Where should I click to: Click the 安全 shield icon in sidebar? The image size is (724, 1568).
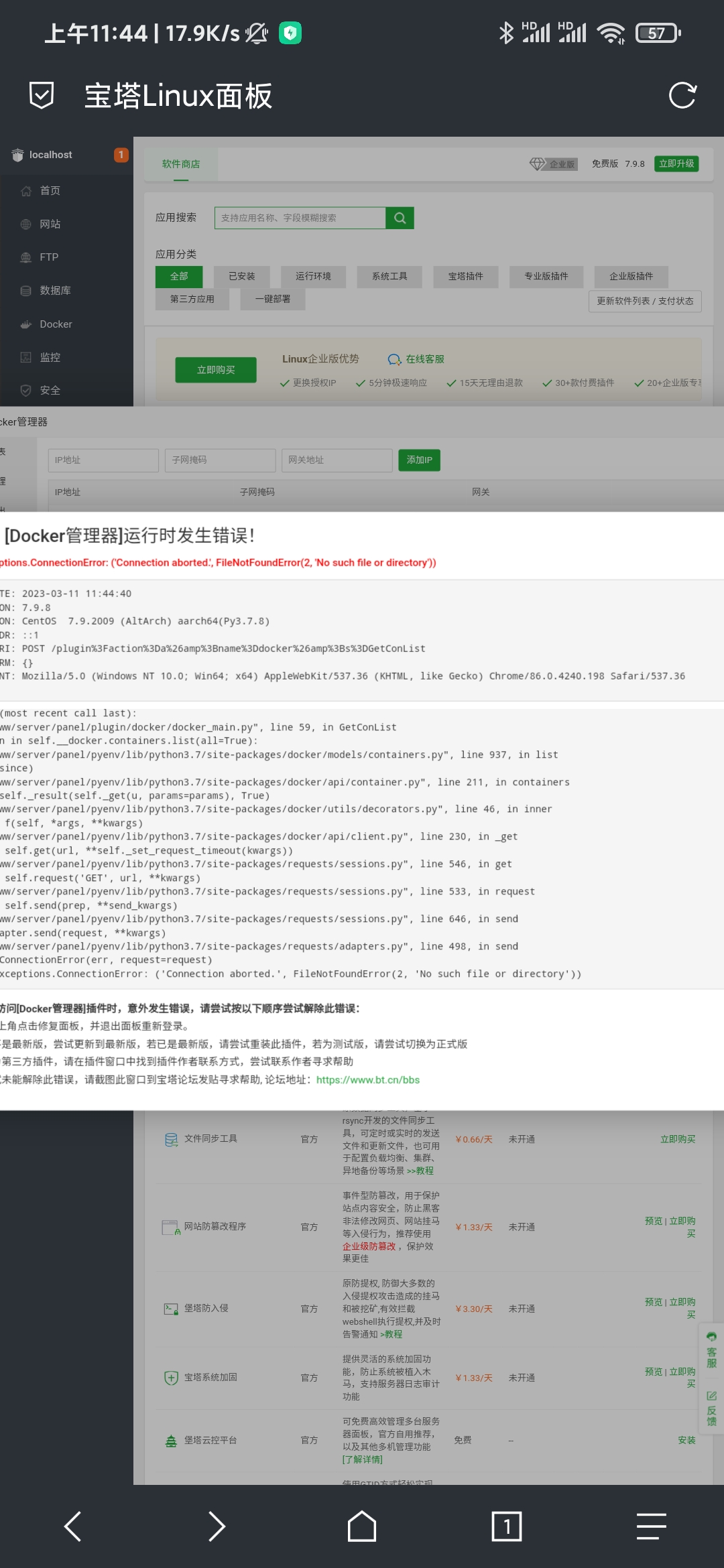coord(26,390)
